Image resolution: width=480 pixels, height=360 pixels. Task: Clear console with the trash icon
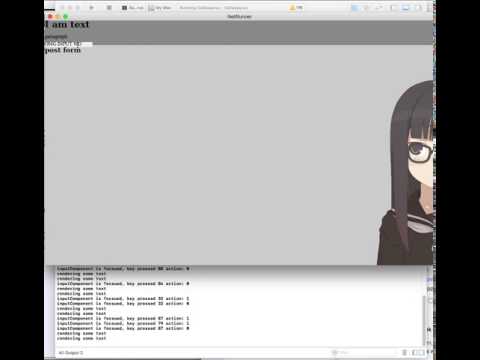(x=404, y=352)
